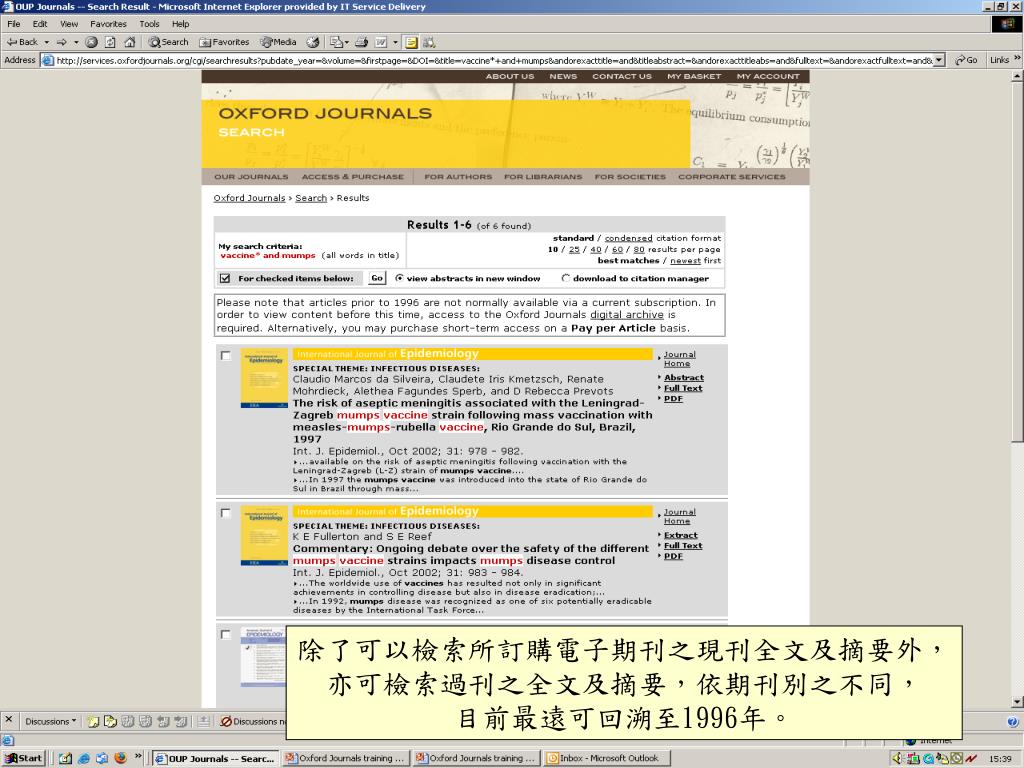Open the Tools menu

[x=150, y=24]
